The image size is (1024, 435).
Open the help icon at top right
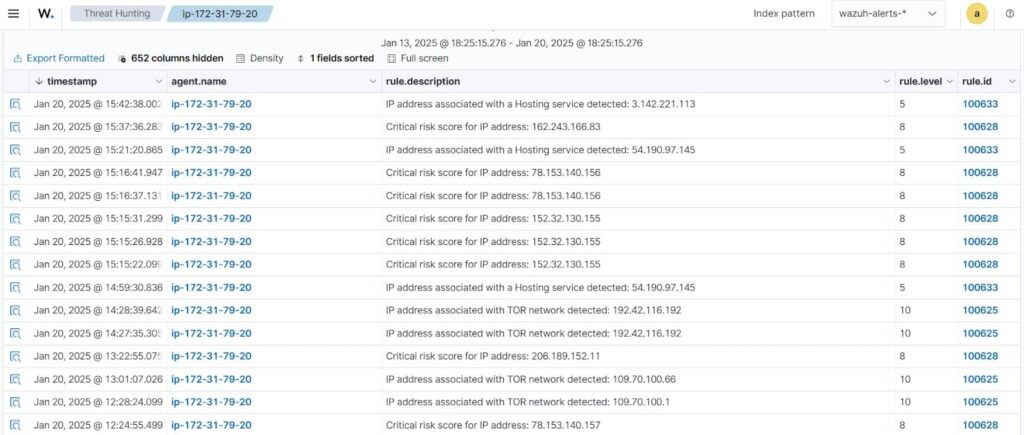tap(1009, 14)
